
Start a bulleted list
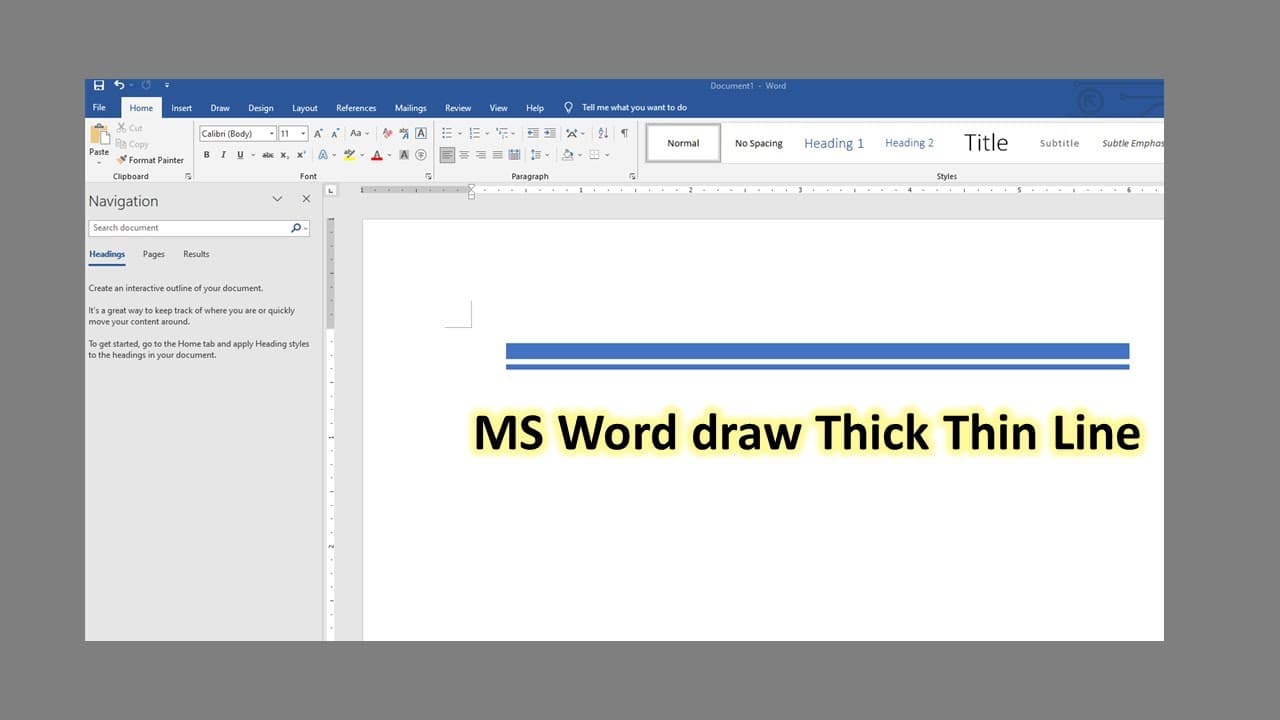(x=447, y=133)
